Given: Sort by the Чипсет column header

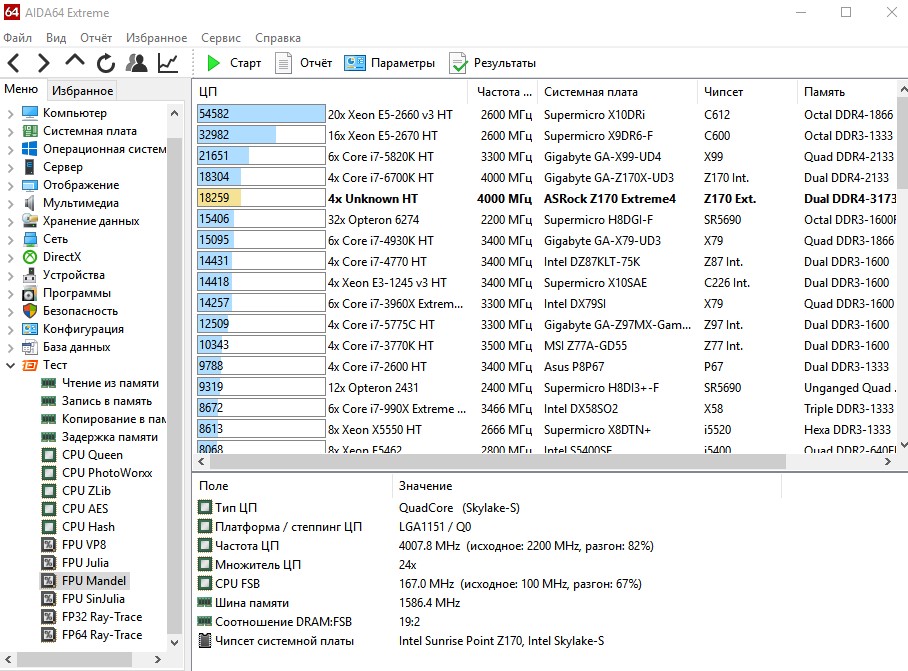Looking at the screenshot, I should pos(748,91).
